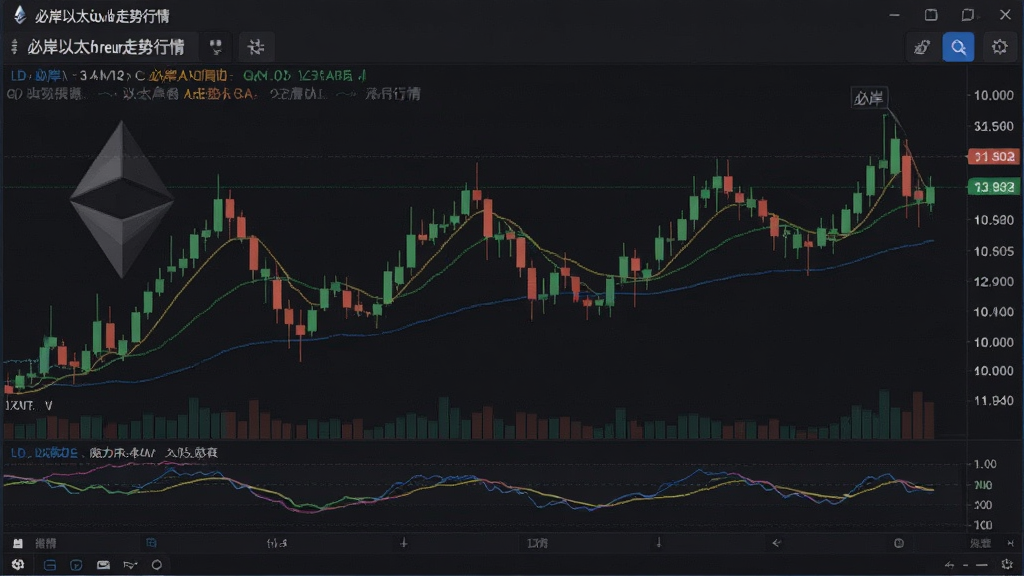Open the settings gear in top toolbar

tap(999, 47)
